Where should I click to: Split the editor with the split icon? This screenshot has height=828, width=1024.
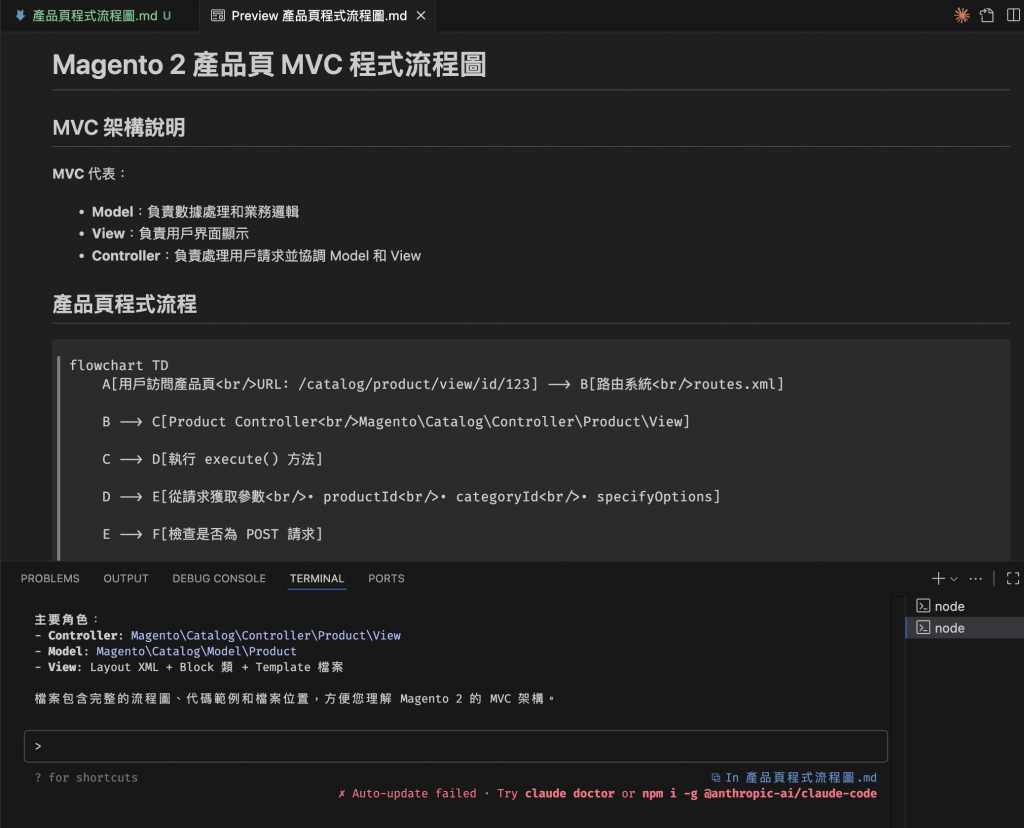tap(1013, 15)
